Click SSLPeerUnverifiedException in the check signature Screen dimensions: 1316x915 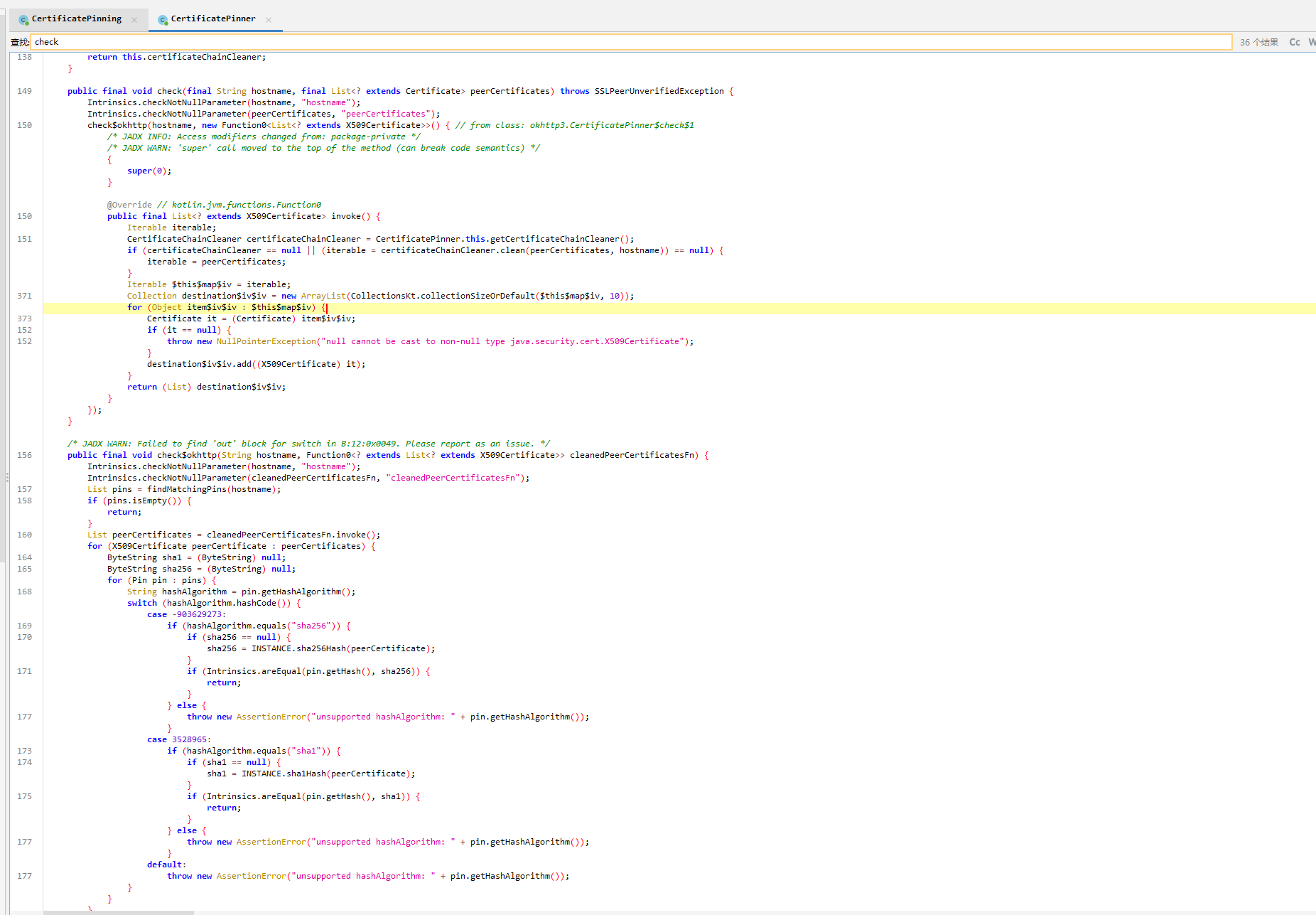[x=659, y=91]
